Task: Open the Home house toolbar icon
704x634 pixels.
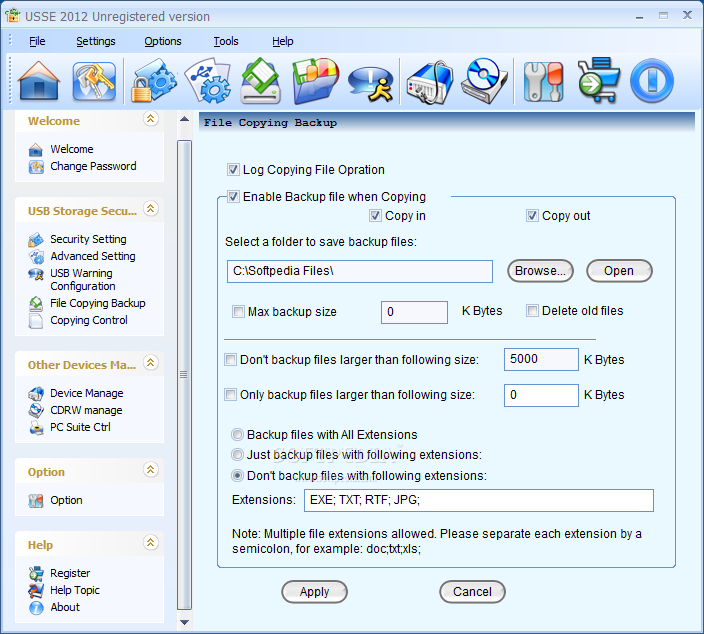Action: click(39, 81)
